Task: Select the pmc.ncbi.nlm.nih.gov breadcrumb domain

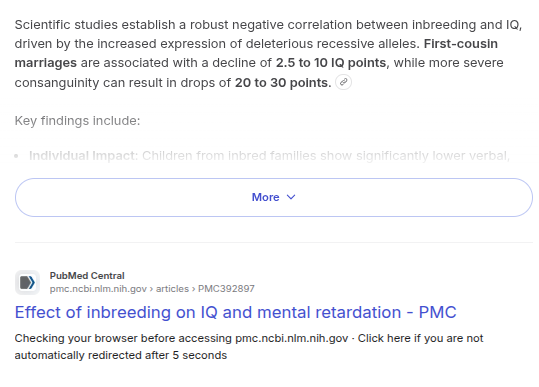Action: 98,289
